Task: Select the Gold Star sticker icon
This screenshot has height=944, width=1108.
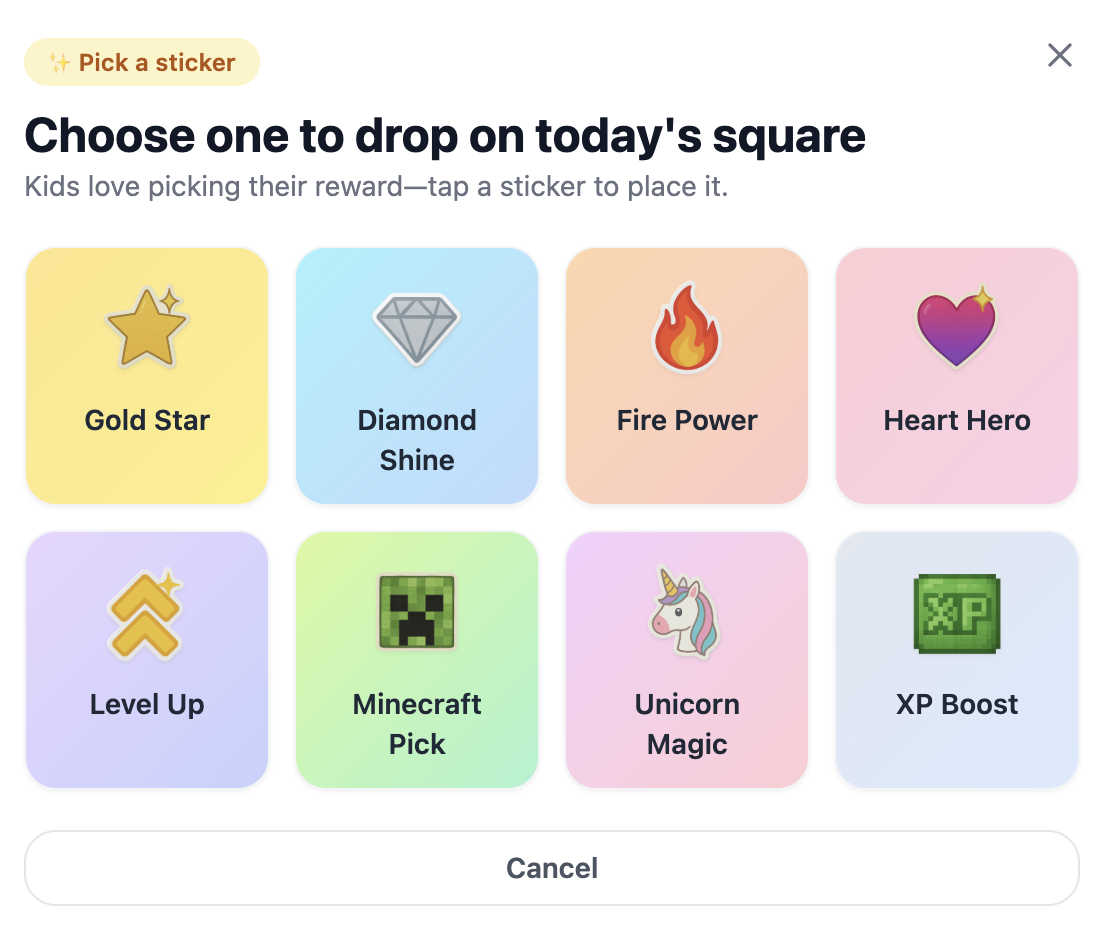Action: point(146,323)
